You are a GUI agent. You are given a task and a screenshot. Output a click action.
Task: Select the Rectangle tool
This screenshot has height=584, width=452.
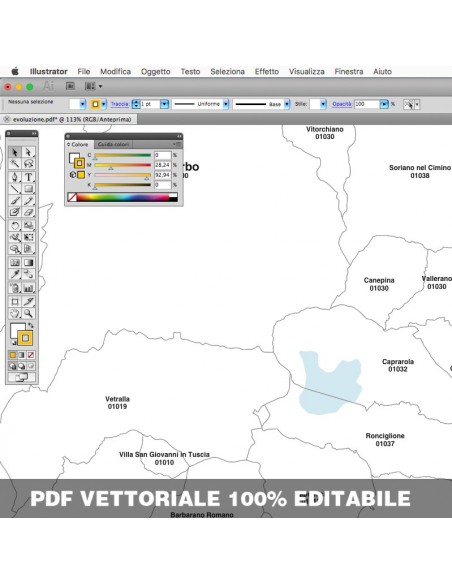click(28, 189)
